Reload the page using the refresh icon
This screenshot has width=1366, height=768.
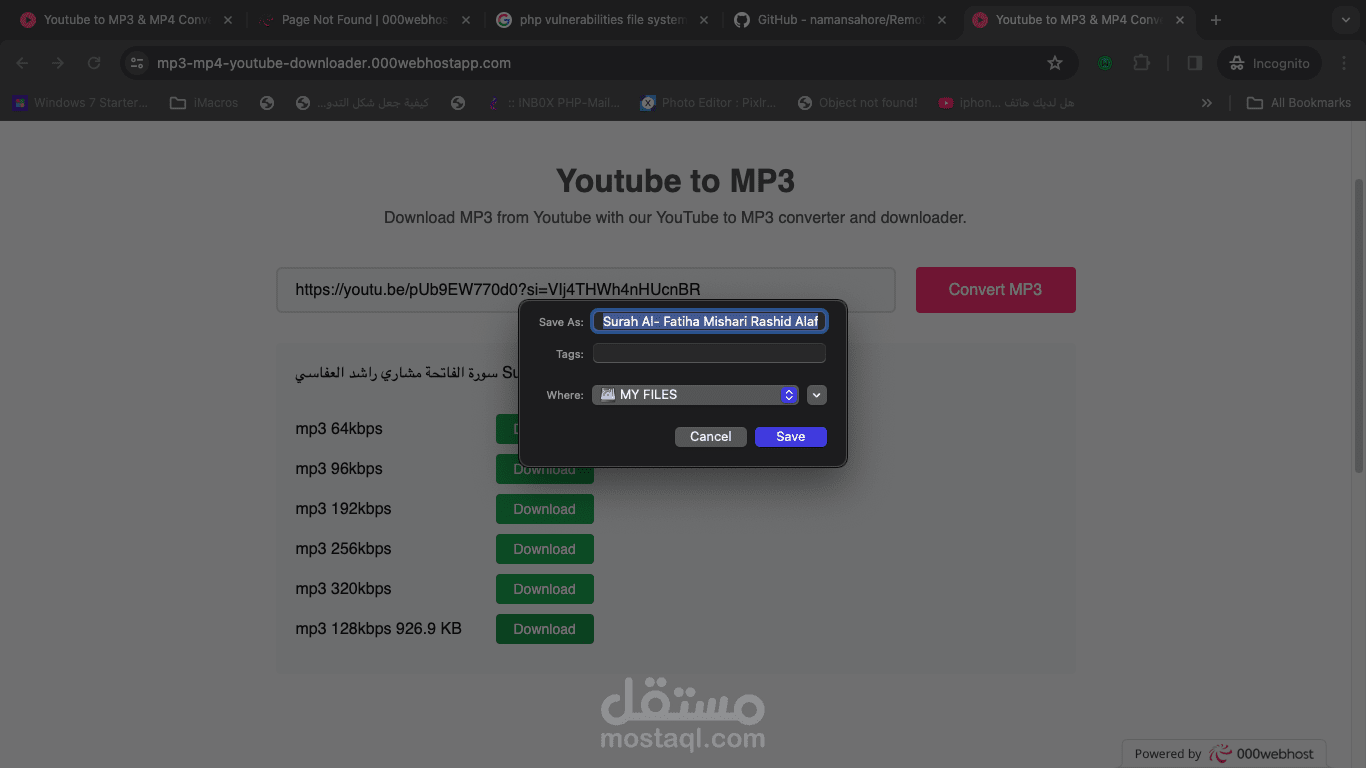tap(94, 63)
